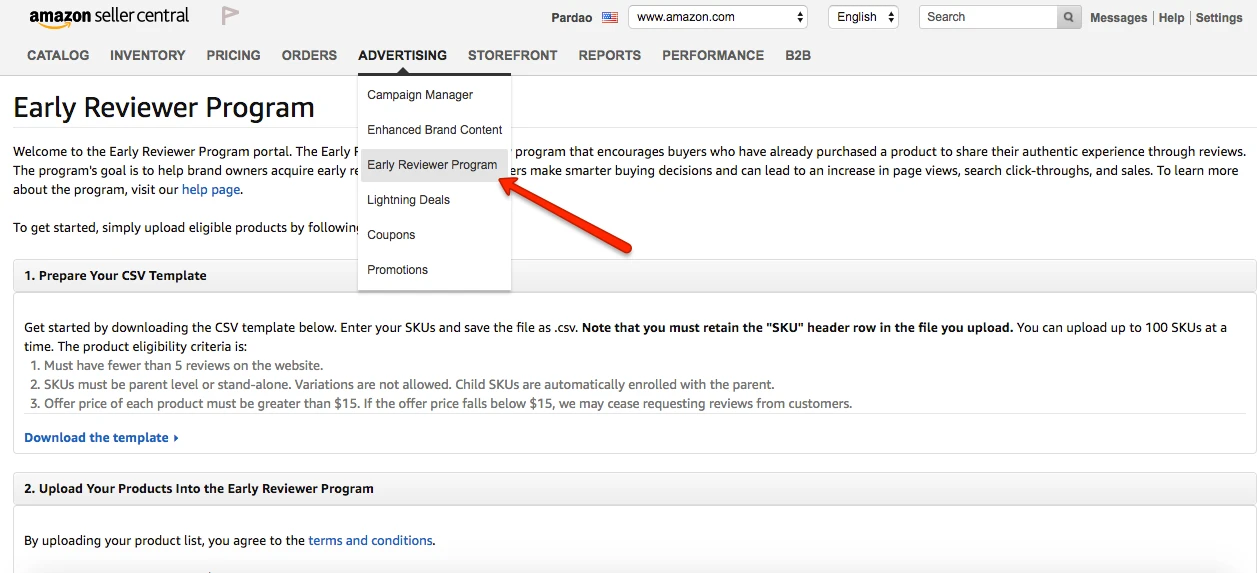Click the 'Offer price of each product' criterion
This screenshot has width=1257, height=573.
[447, 403]
